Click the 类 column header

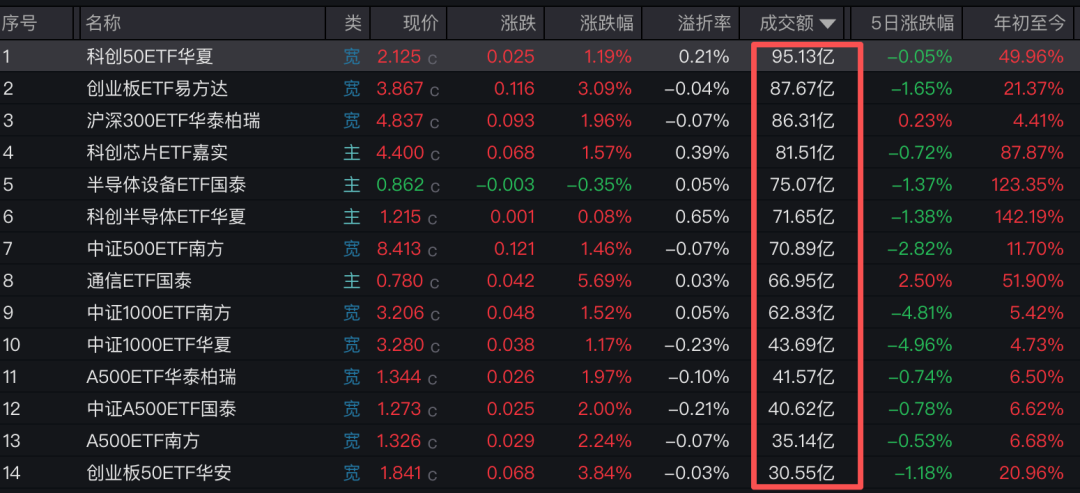coord(353,24)
